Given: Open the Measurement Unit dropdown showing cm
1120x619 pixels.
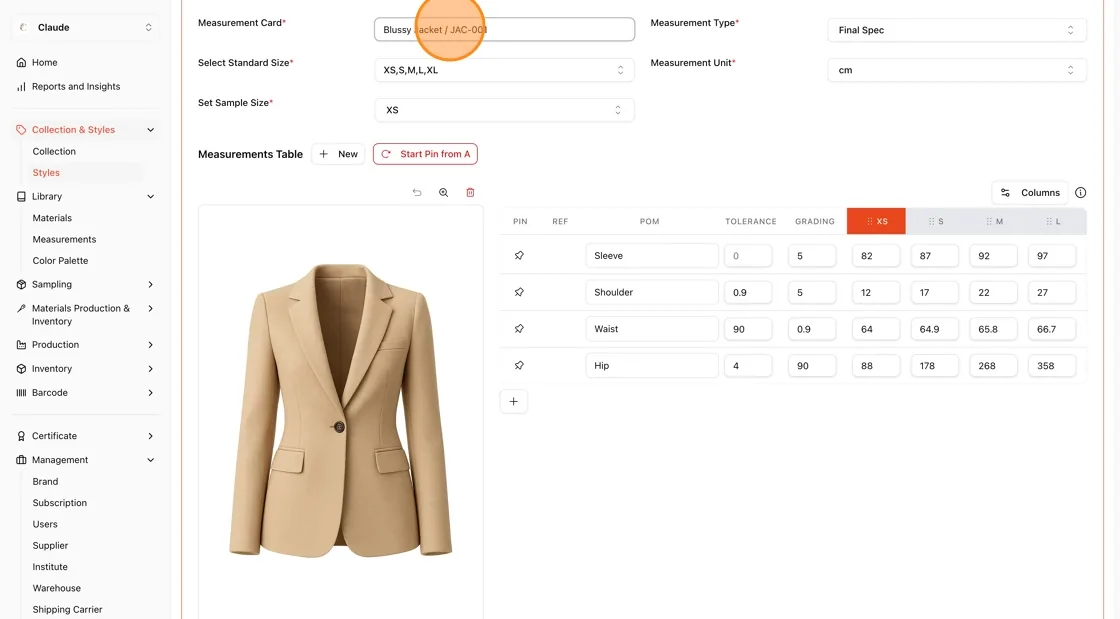Looking at the screenshot, I should 957,70.
